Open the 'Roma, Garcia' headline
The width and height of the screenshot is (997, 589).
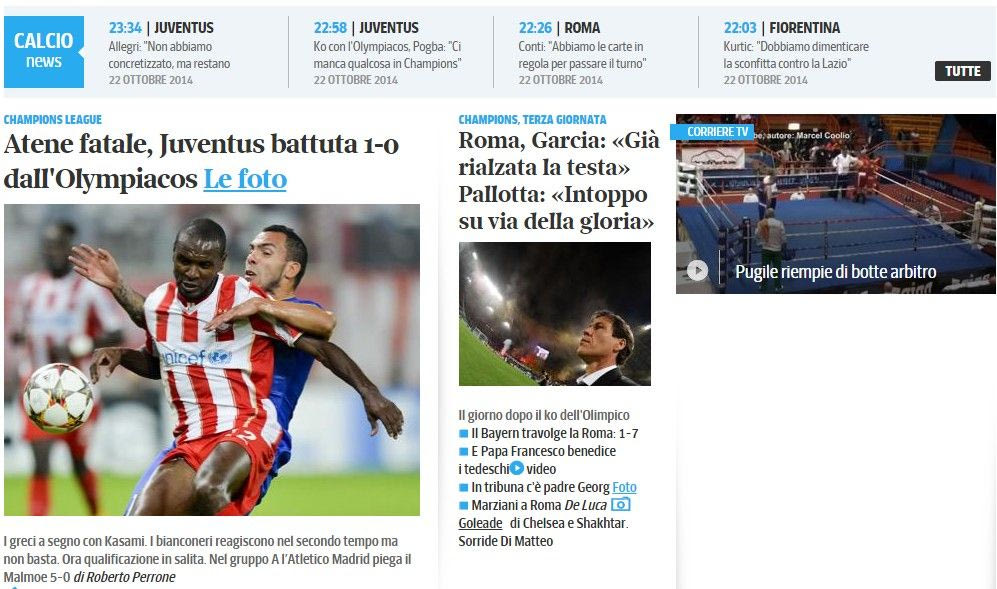point(559,181)
